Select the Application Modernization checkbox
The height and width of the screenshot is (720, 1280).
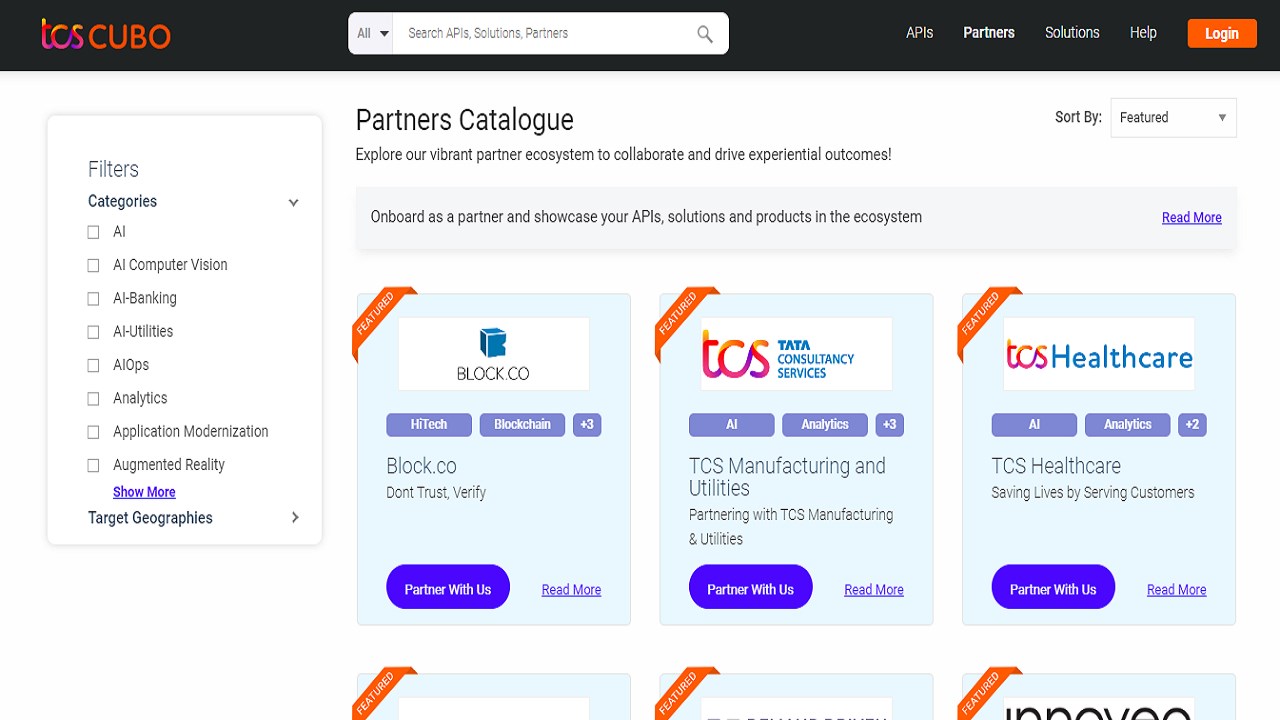93,432
